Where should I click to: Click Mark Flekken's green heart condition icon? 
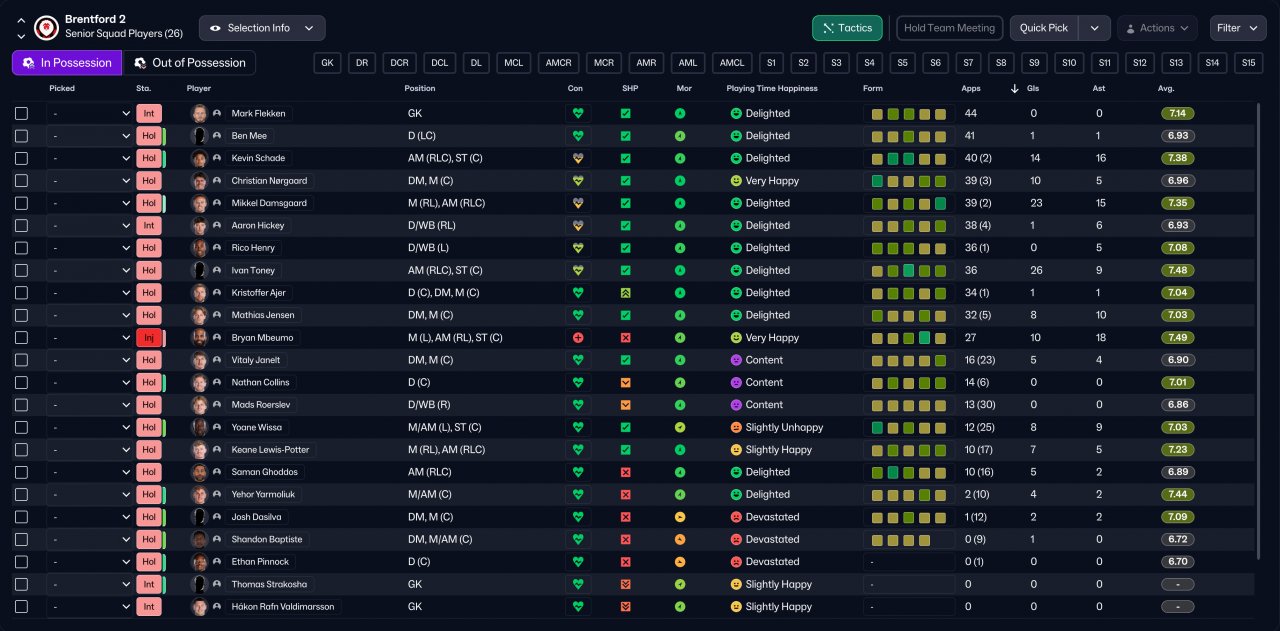click(577, 114)
